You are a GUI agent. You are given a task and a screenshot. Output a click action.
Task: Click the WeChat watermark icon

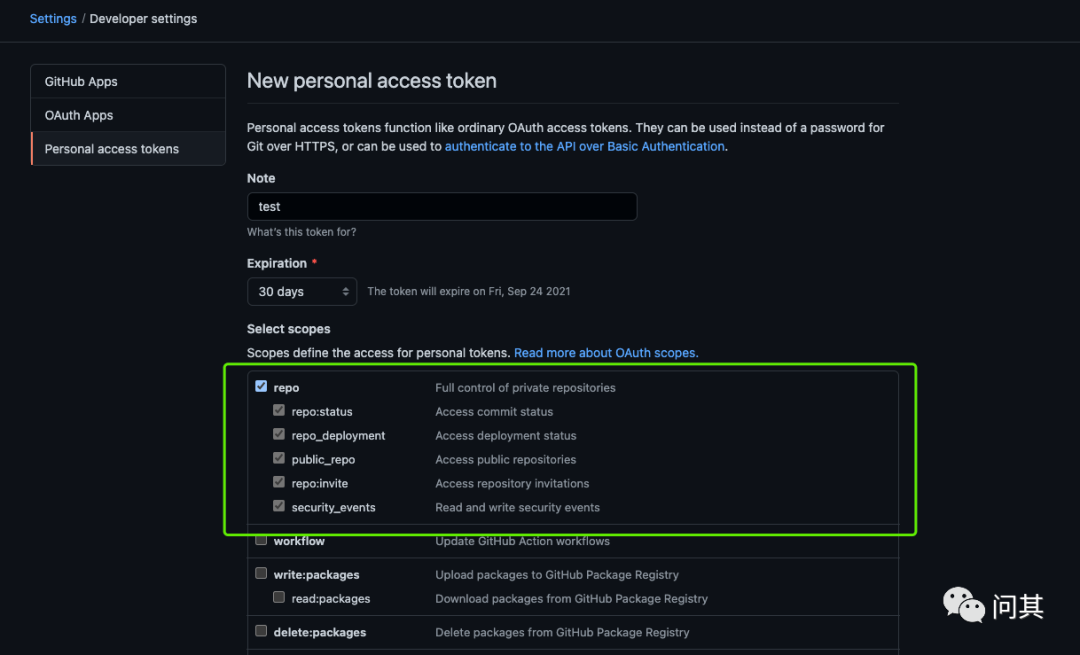point(965,605)
